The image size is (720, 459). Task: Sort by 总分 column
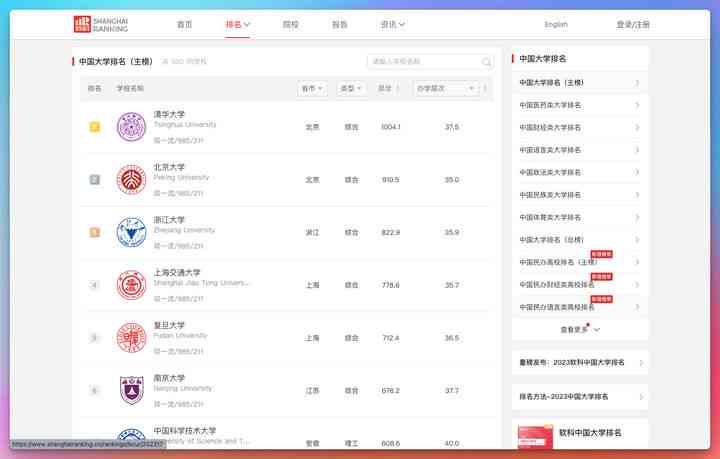coord(388,88)
